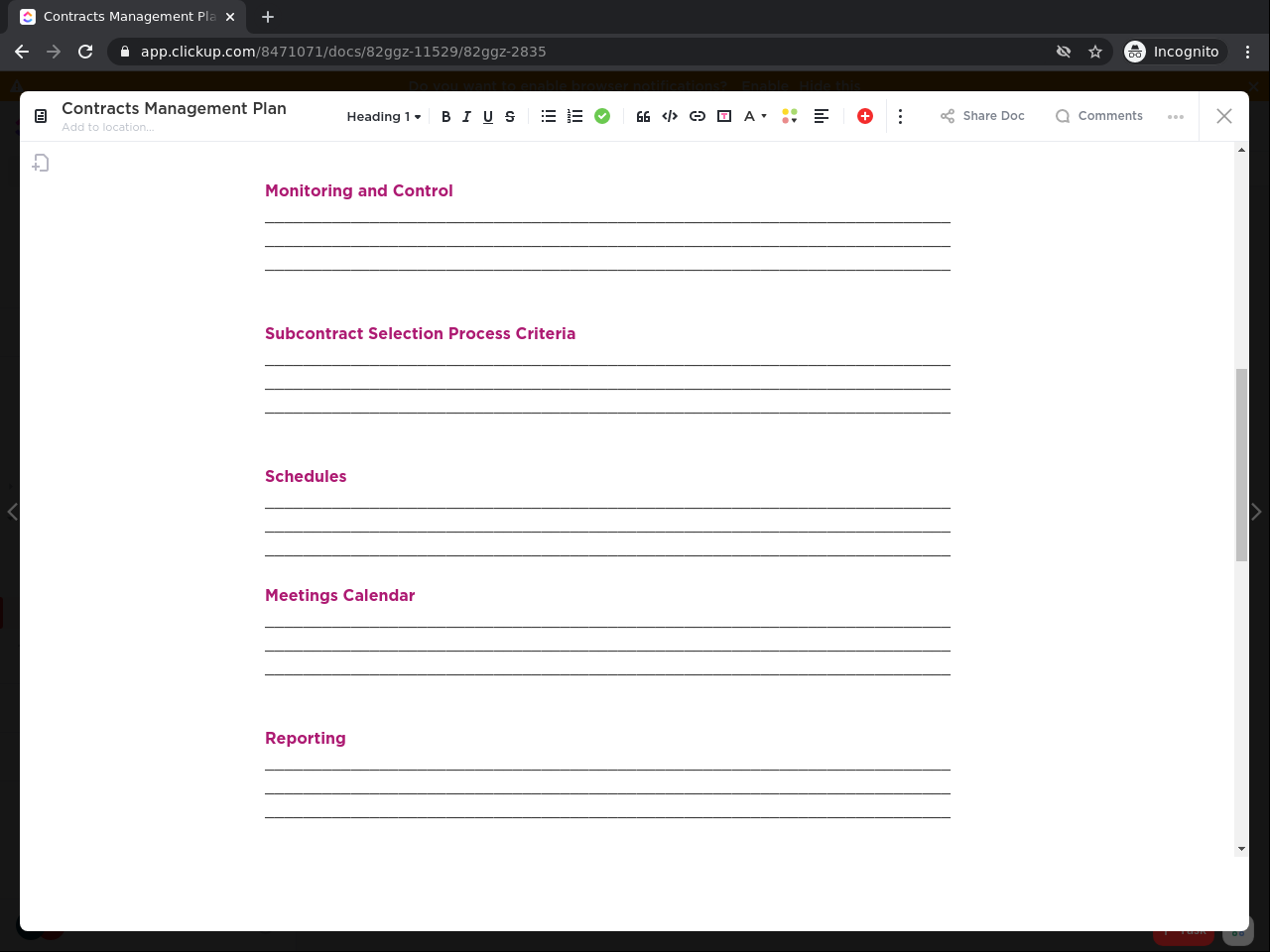Open the text color dropdown
1270x952 pixels.
click(x=755, y=116)
